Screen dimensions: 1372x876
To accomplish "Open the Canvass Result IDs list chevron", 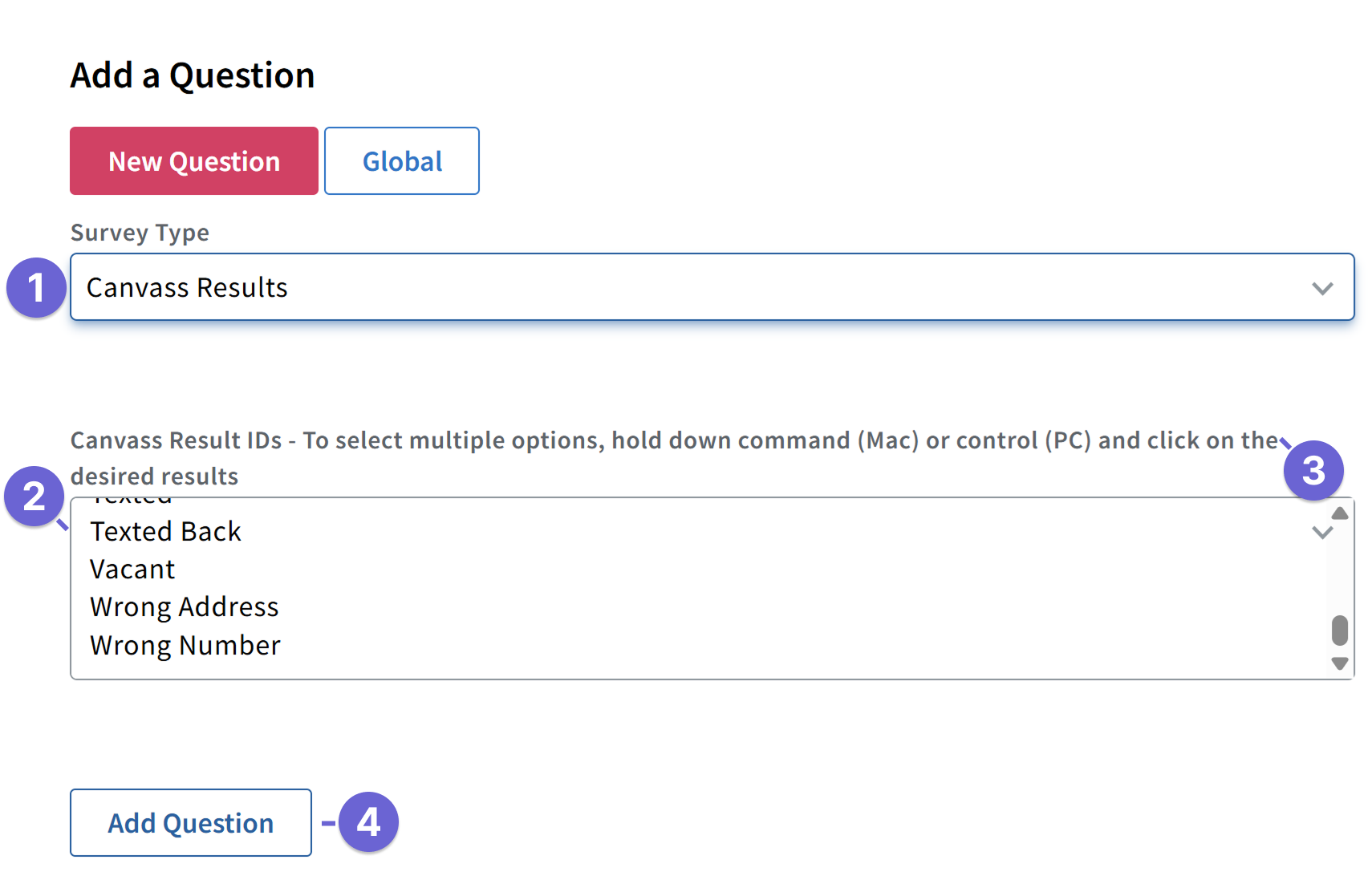I will 1321,532.
